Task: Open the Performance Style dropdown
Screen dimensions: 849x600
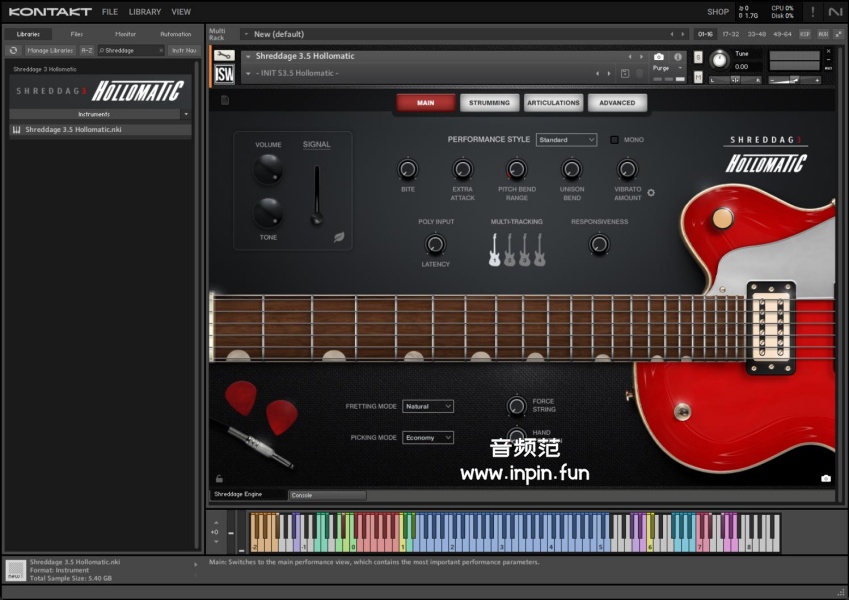Action: [x=566, y=140]
